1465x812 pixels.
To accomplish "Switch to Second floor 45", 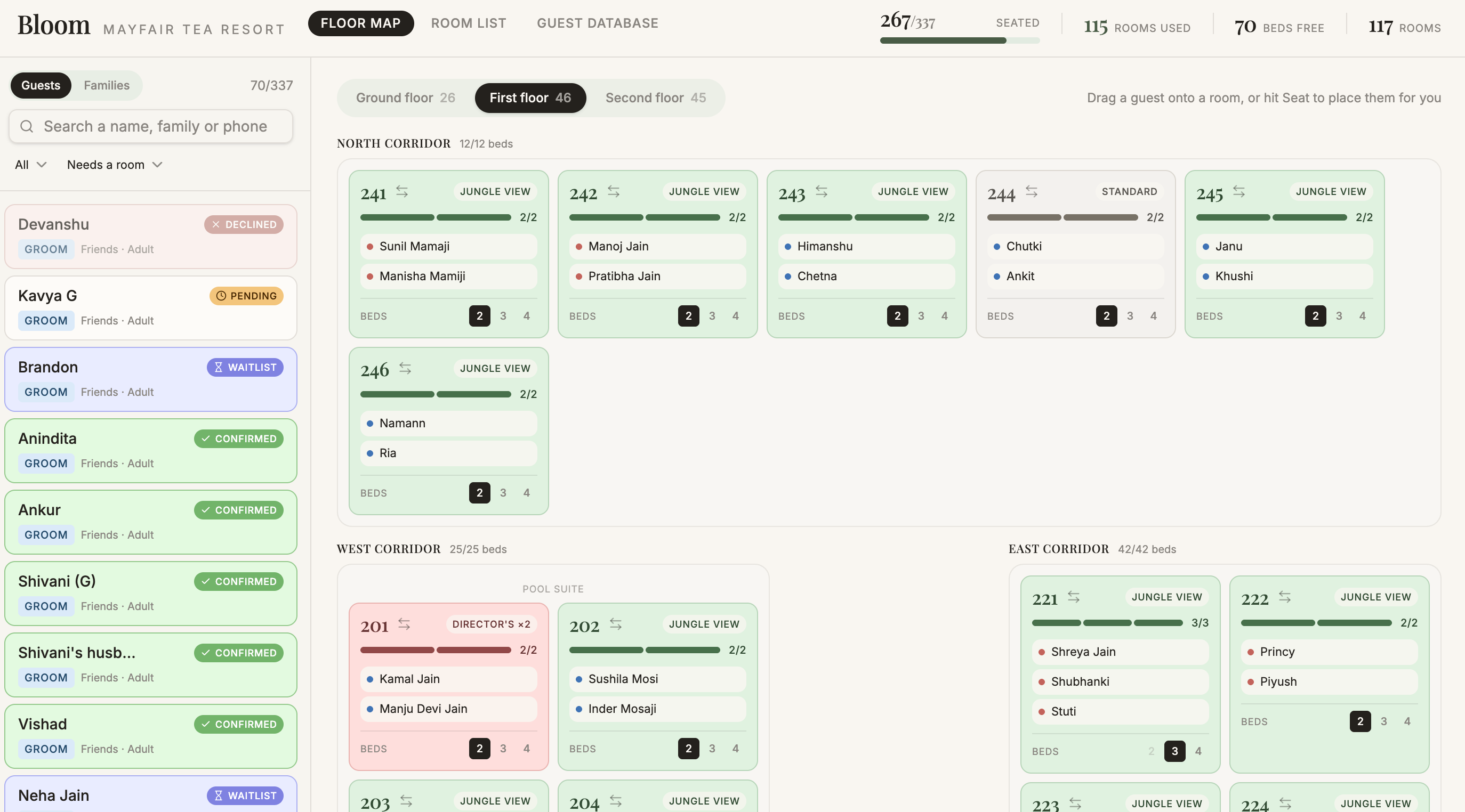I will coord(655,98).
